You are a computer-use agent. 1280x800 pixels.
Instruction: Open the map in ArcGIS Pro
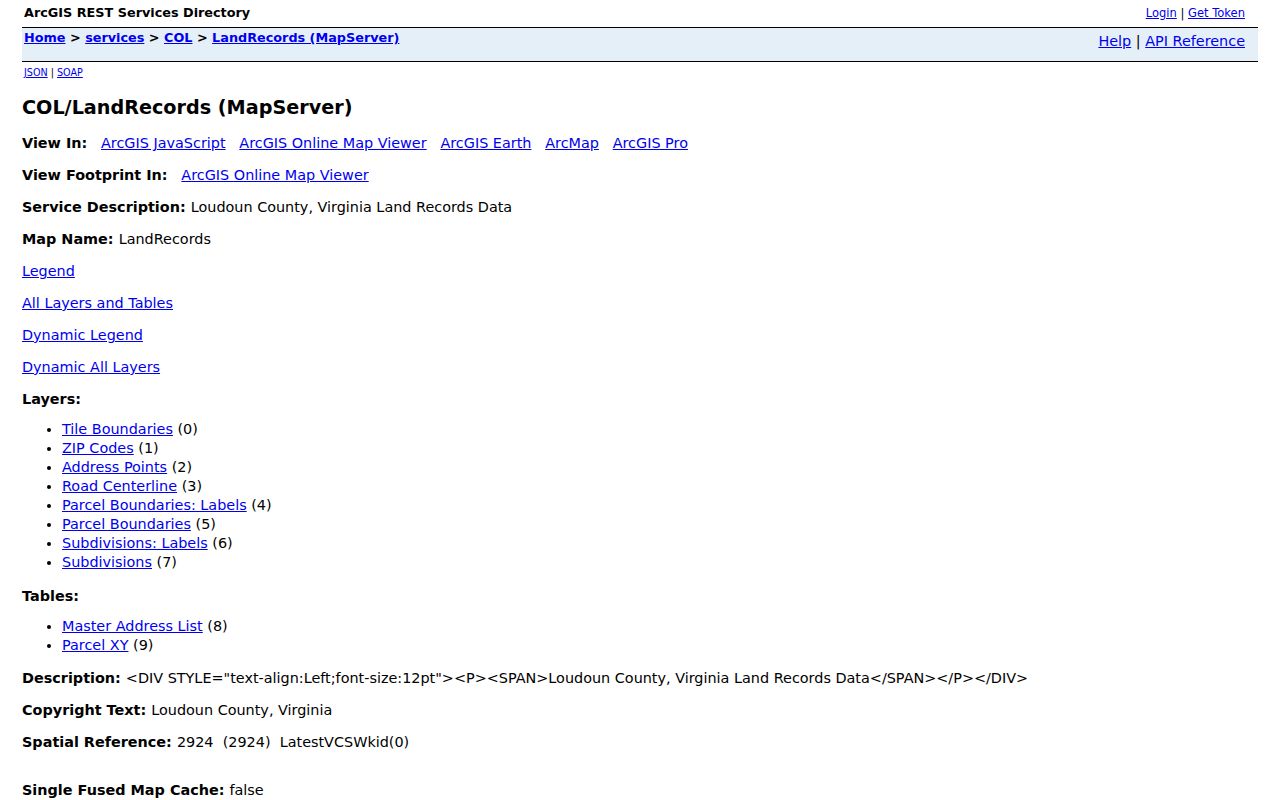(650, 143)
